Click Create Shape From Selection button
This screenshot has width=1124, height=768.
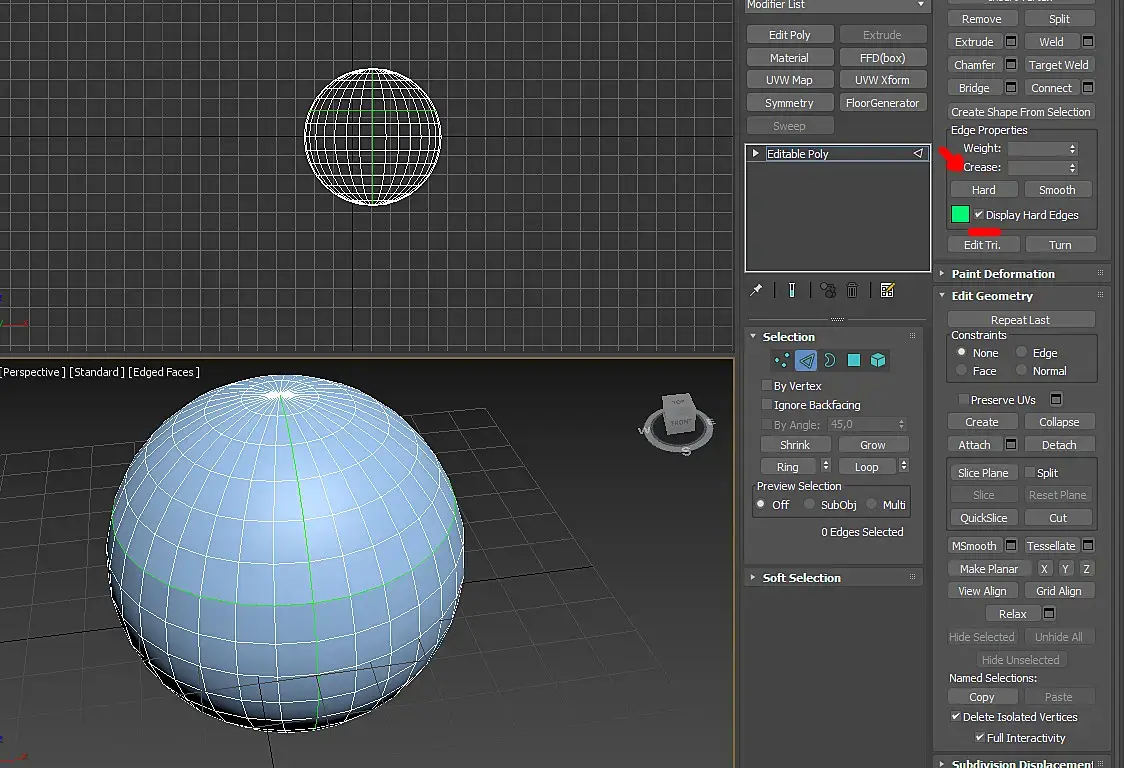1020,112
